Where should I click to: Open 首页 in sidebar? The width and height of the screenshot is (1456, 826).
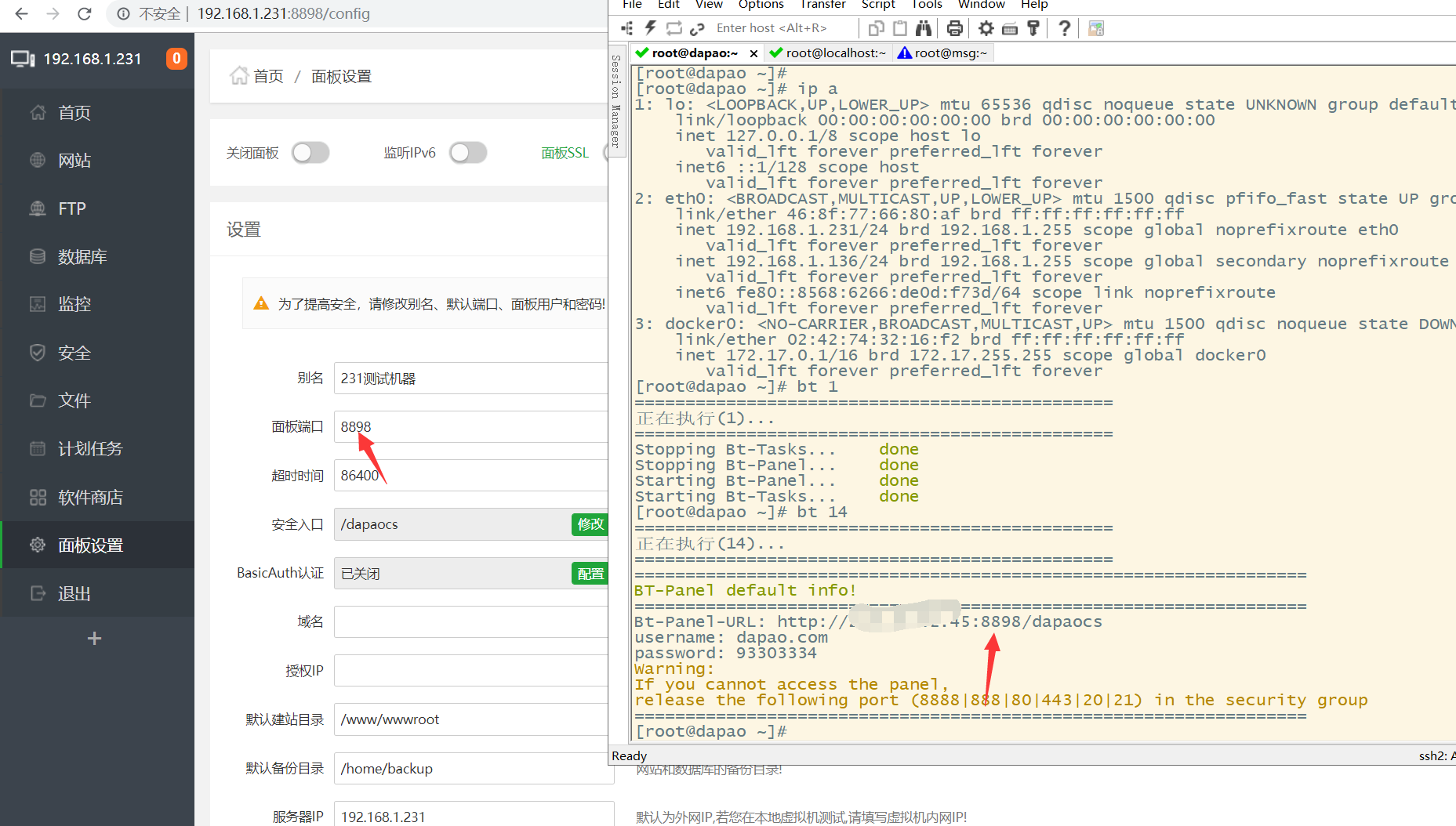point(97,112)
